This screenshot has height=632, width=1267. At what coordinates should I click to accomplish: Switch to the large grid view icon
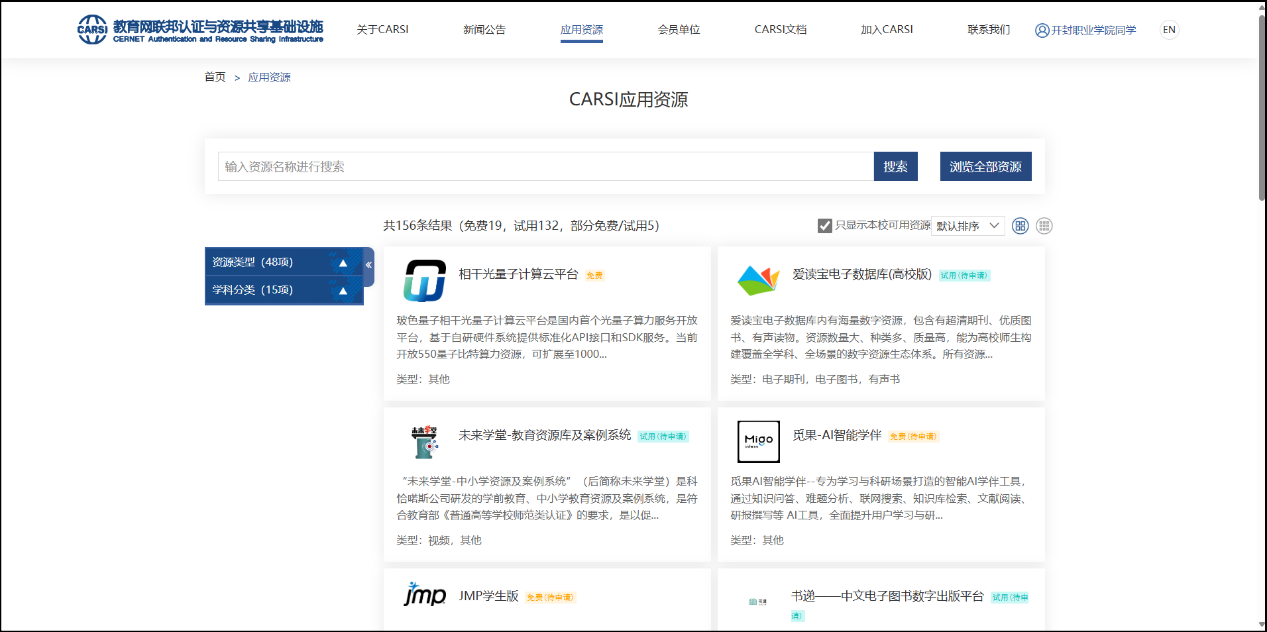[1020, 226]
